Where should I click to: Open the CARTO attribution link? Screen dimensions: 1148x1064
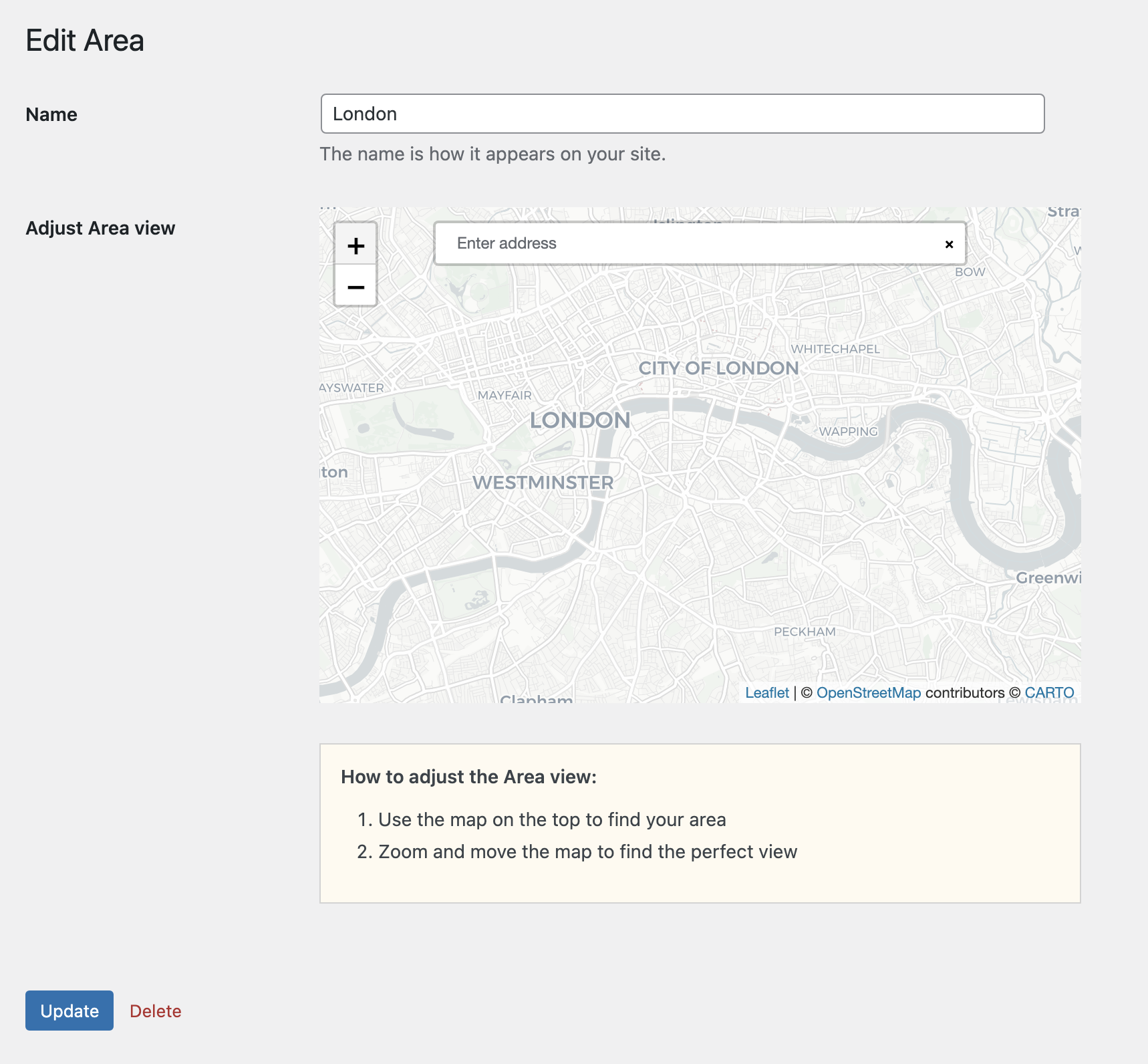point(1049,693)
